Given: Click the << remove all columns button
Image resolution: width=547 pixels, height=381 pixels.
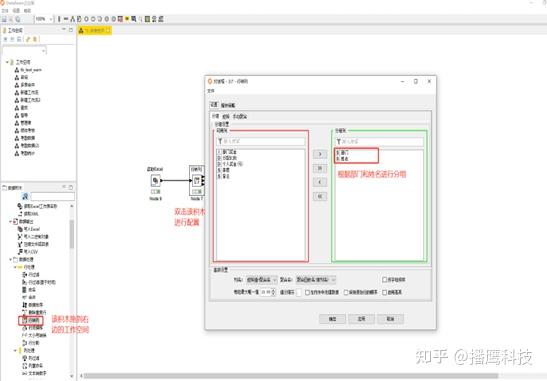Looking at the screenshot, I should [x=320, y=196].
